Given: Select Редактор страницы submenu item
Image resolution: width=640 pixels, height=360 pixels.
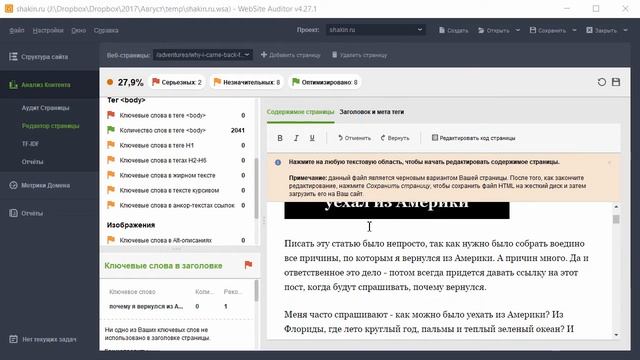Looking at the screenshot, I should pos(51,126).
